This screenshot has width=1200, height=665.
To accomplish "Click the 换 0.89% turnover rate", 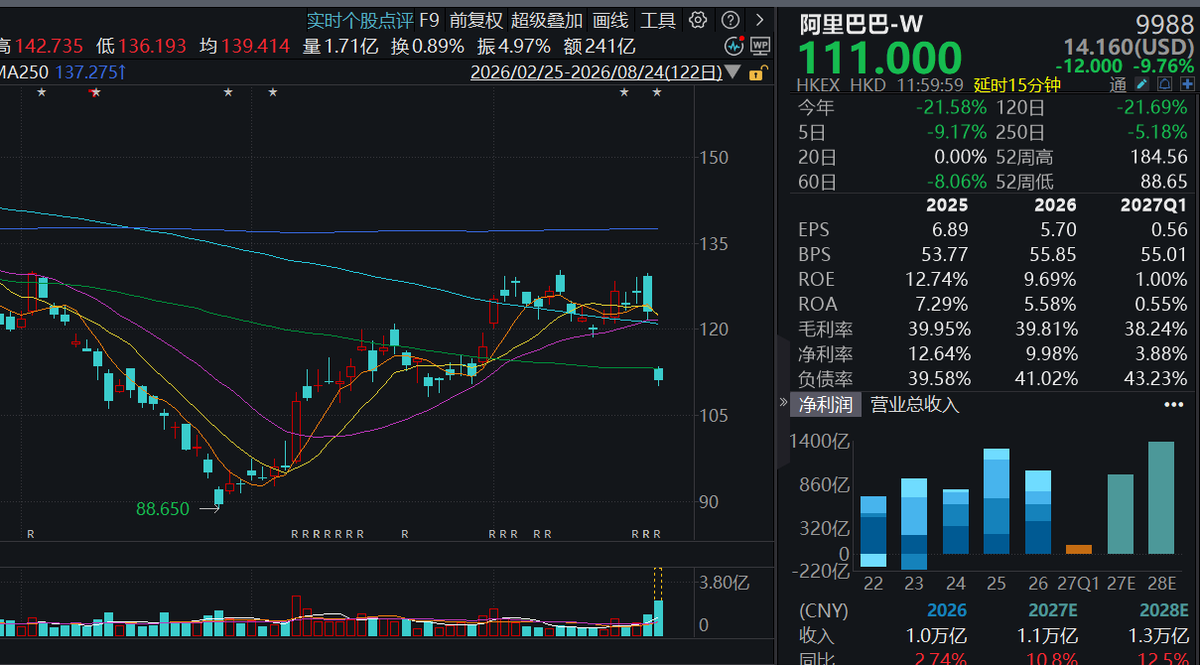I will 427,46.
